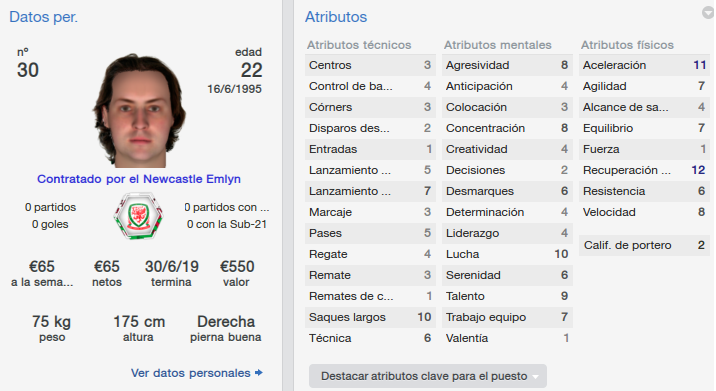Click the Talento attribute row
The width and height of the screenshot is (716, 391).
pyautogui.click(x=507, y=296)
